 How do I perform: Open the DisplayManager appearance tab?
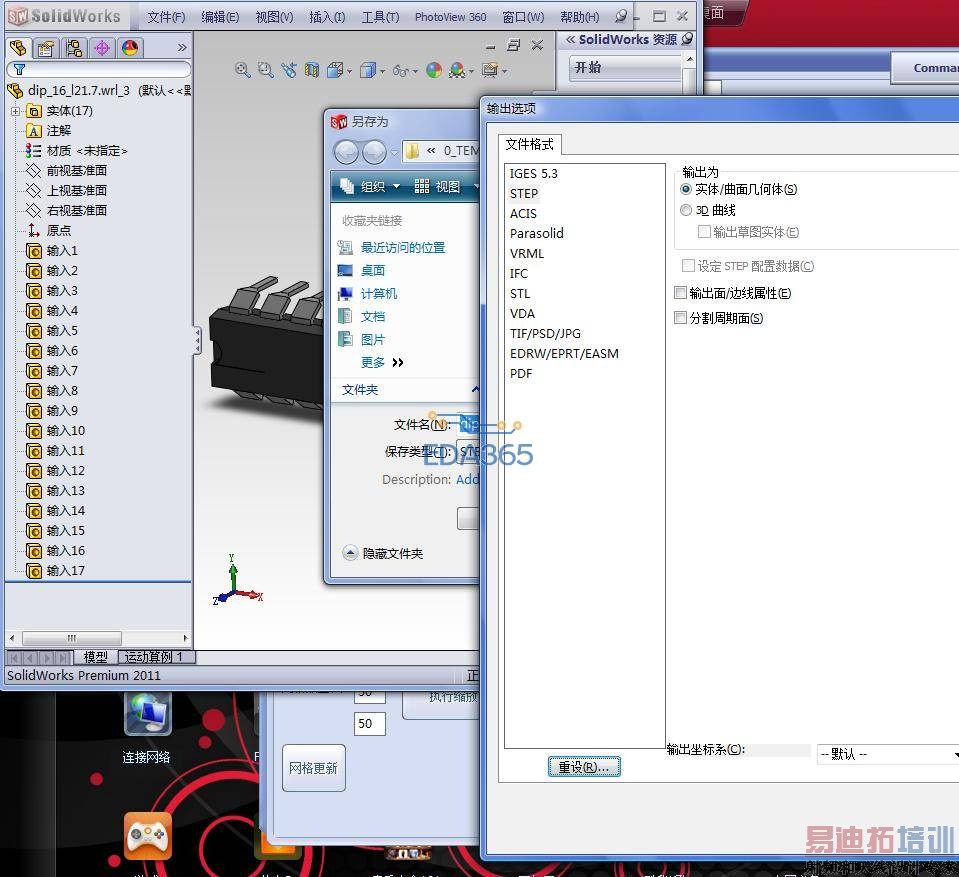click(x=130, y=48)
